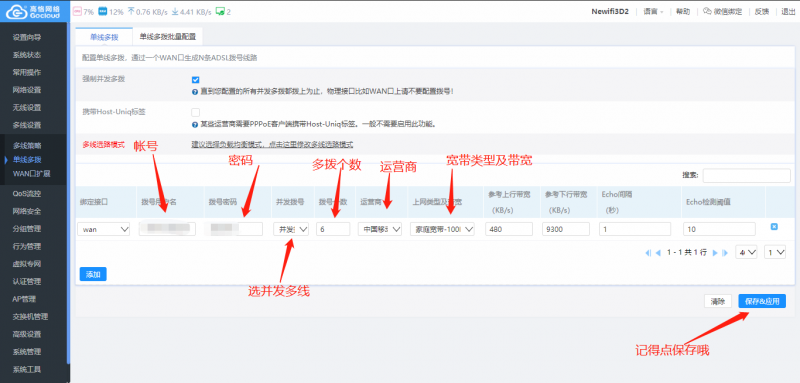Focus the 搜索 input field
The height and width of the screenshot is (383, 800).
pyautogui.click(x=746, y=175)
